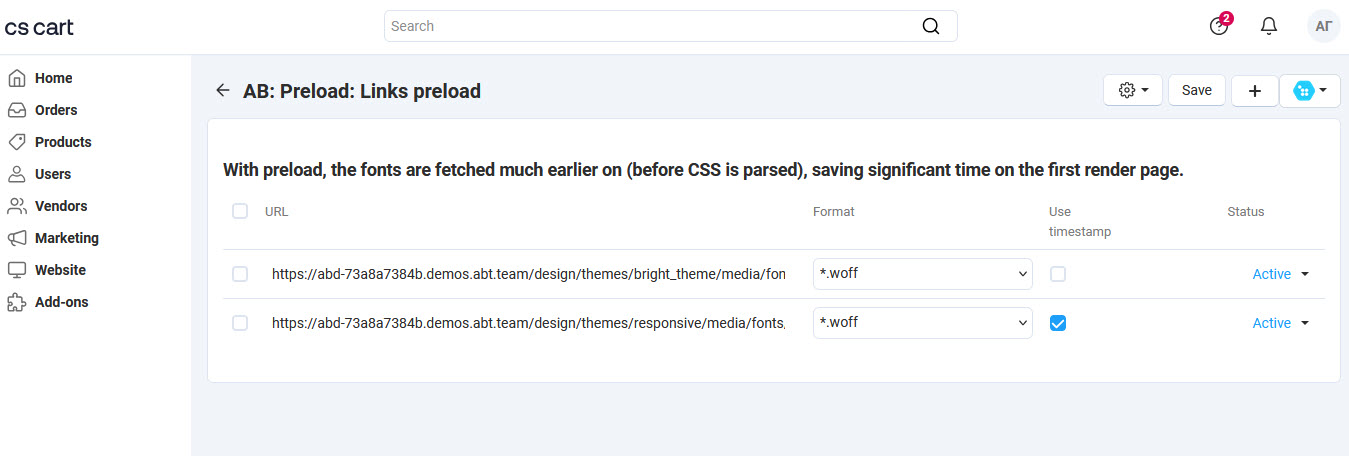Open the user avatar menu
Screen dimensions: 1349x456
(1323, 26)
